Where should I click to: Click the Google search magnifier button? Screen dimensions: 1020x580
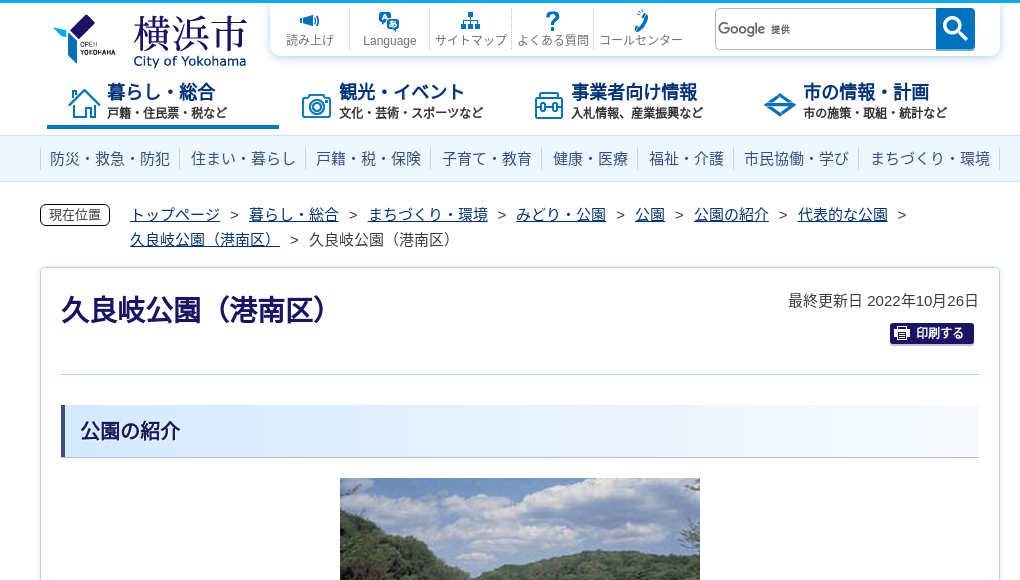pyautogui.click(x=954, y=29)
